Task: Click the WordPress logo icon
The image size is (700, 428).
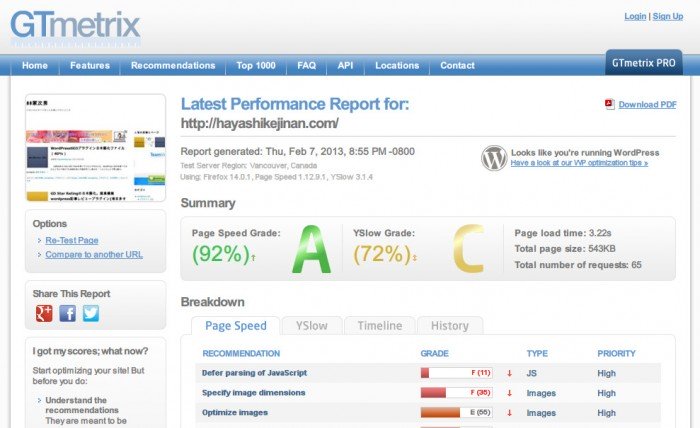Action: point(494,158)
